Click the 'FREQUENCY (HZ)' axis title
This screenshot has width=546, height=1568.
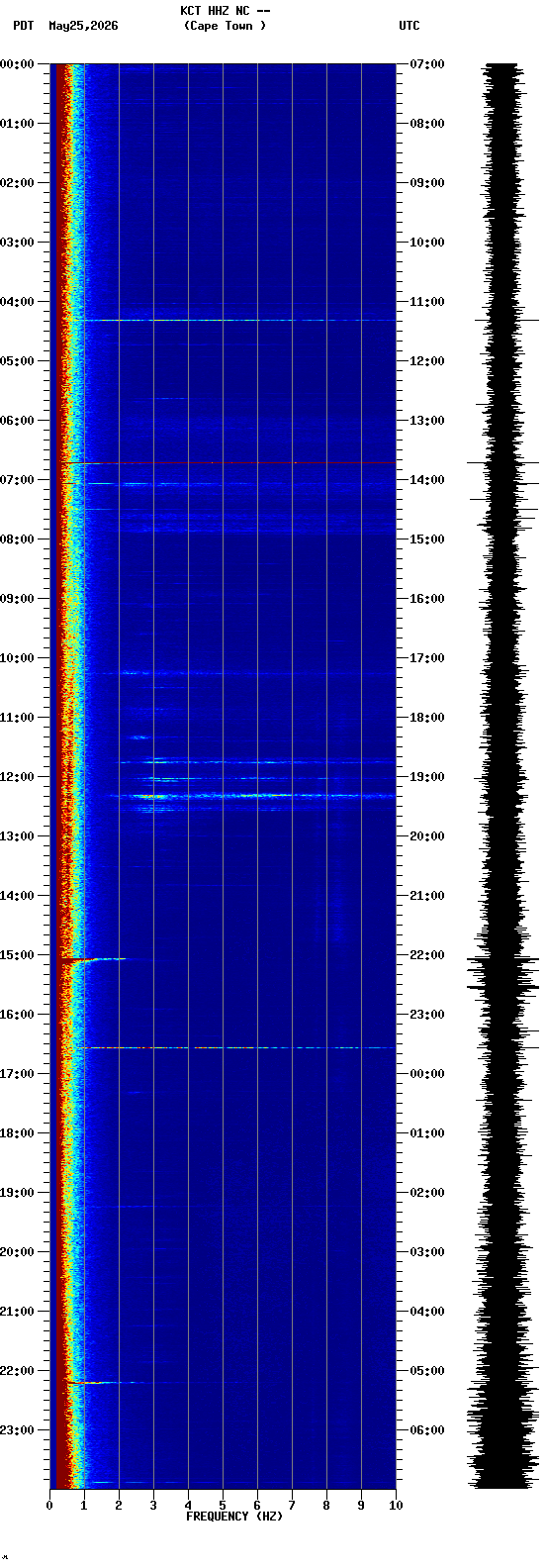[x=234, y=1517]
